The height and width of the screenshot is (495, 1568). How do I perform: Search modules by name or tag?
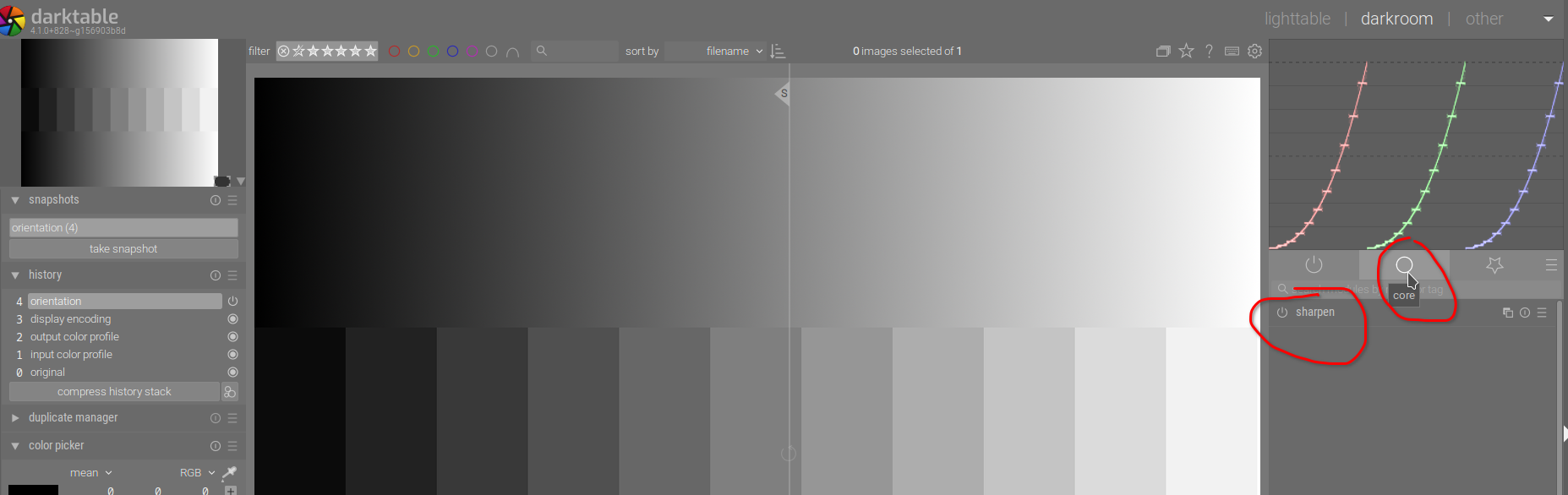(1416, 289)
